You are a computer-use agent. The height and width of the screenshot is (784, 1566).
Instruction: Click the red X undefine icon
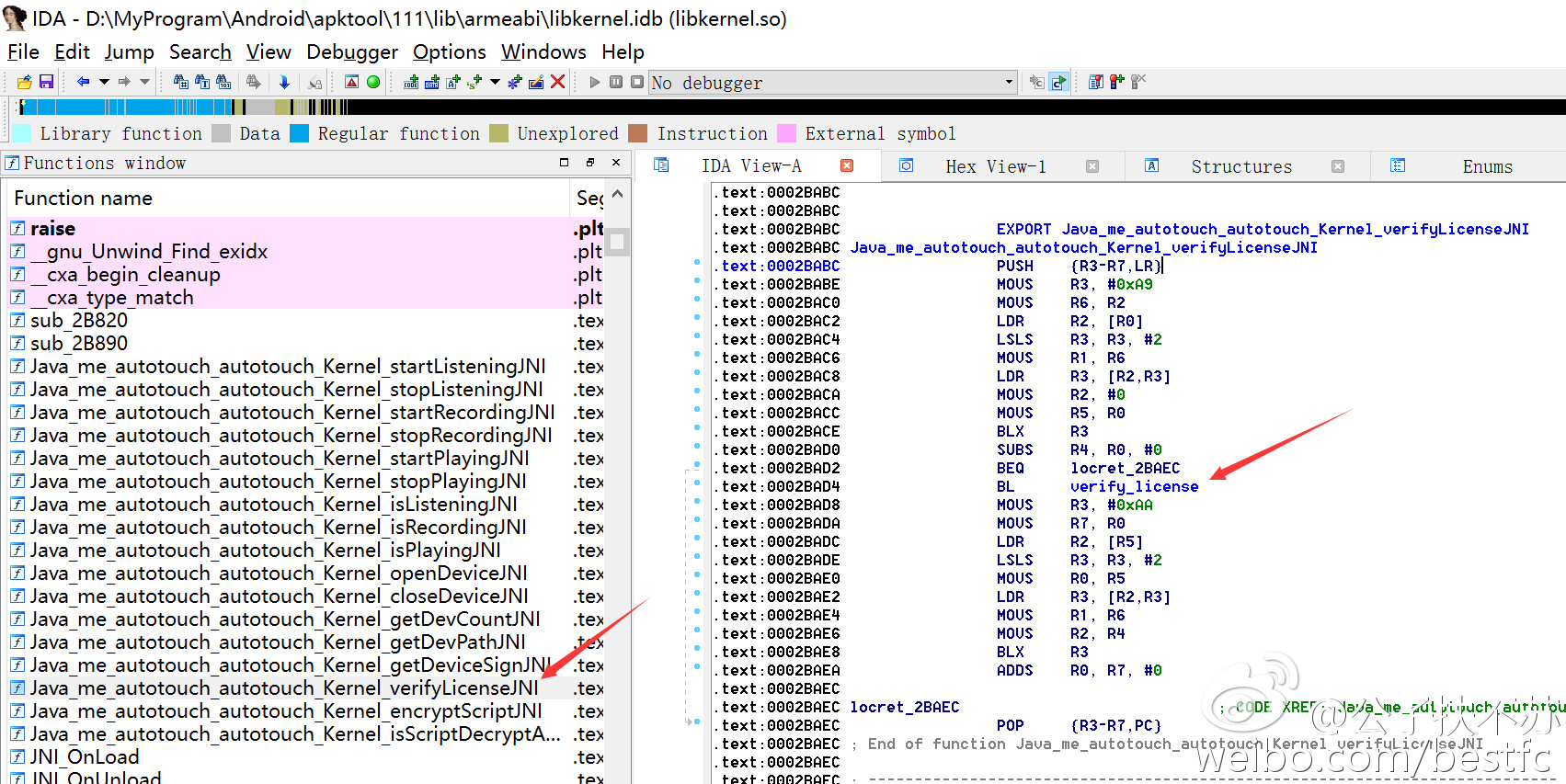tap(557, 82)
